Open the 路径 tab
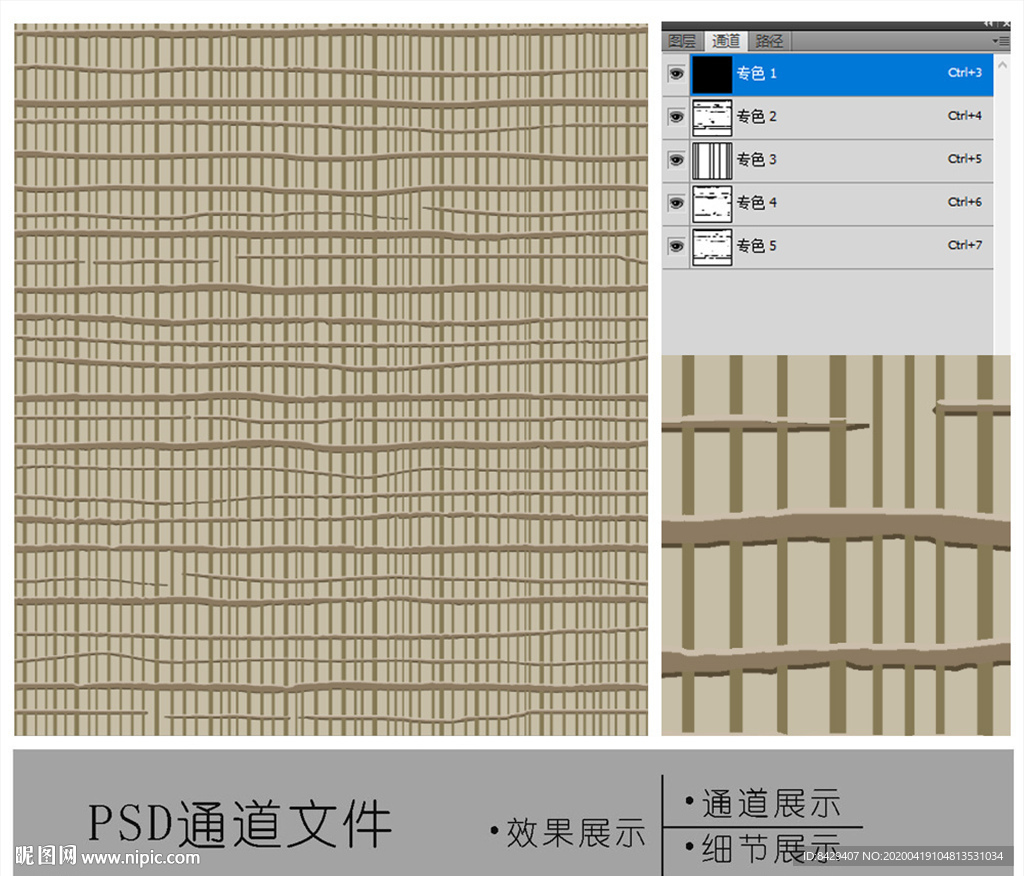 769,41
